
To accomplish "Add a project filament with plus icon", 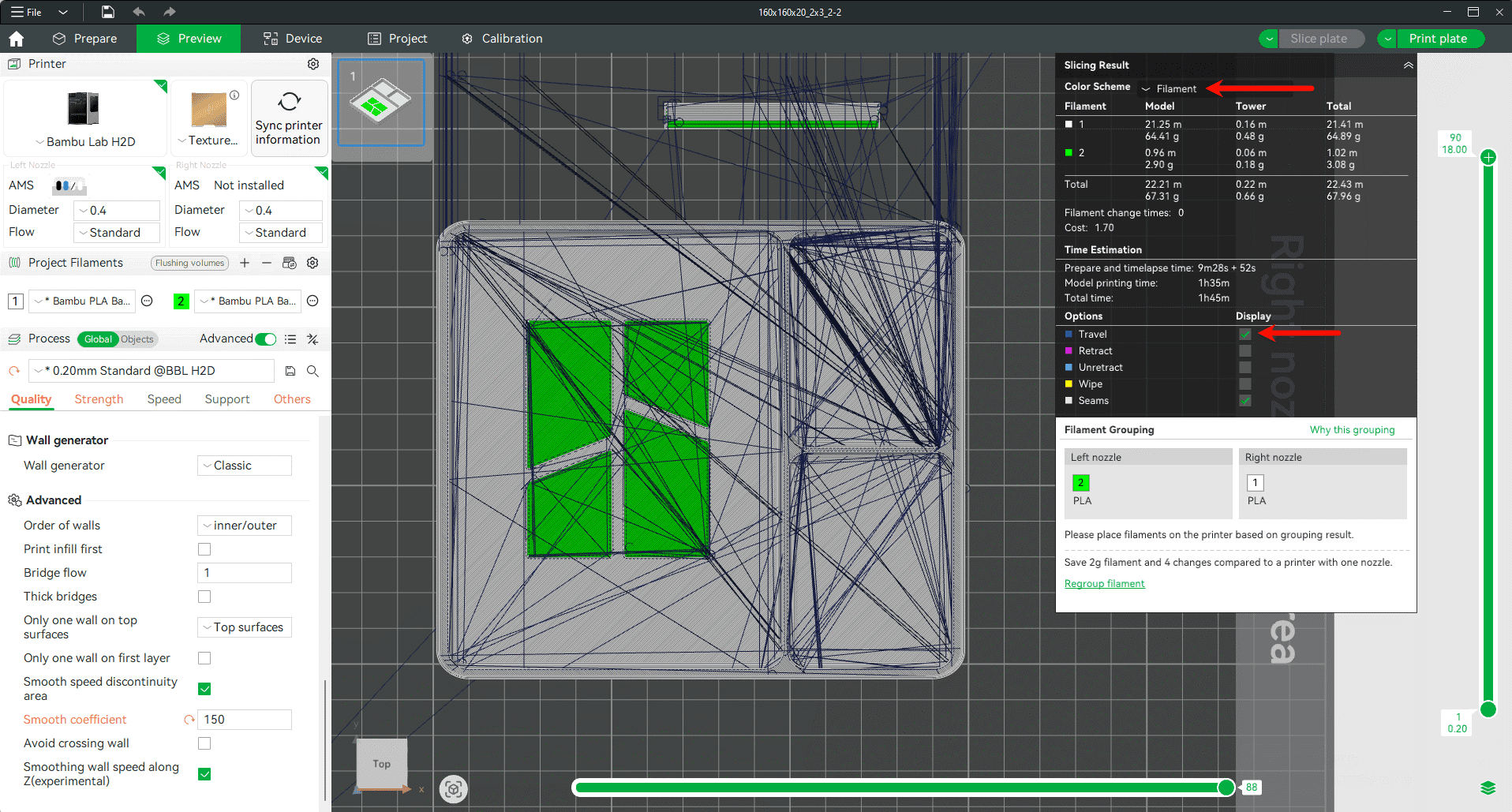I will pos(245,263).
